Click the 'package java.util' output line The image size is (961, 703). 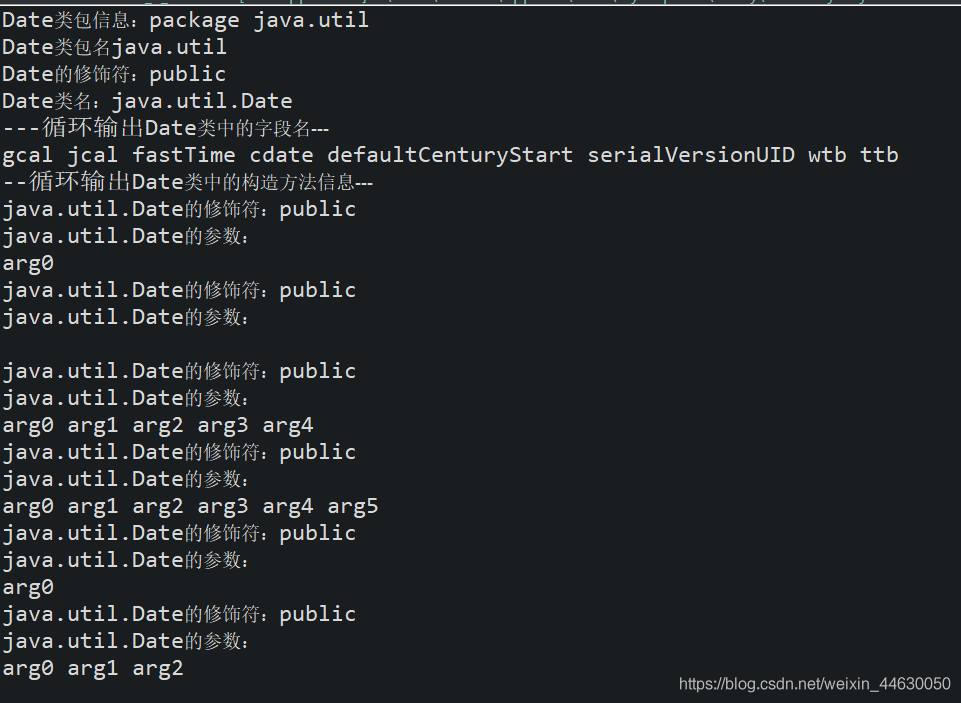[x=185, y=20]
